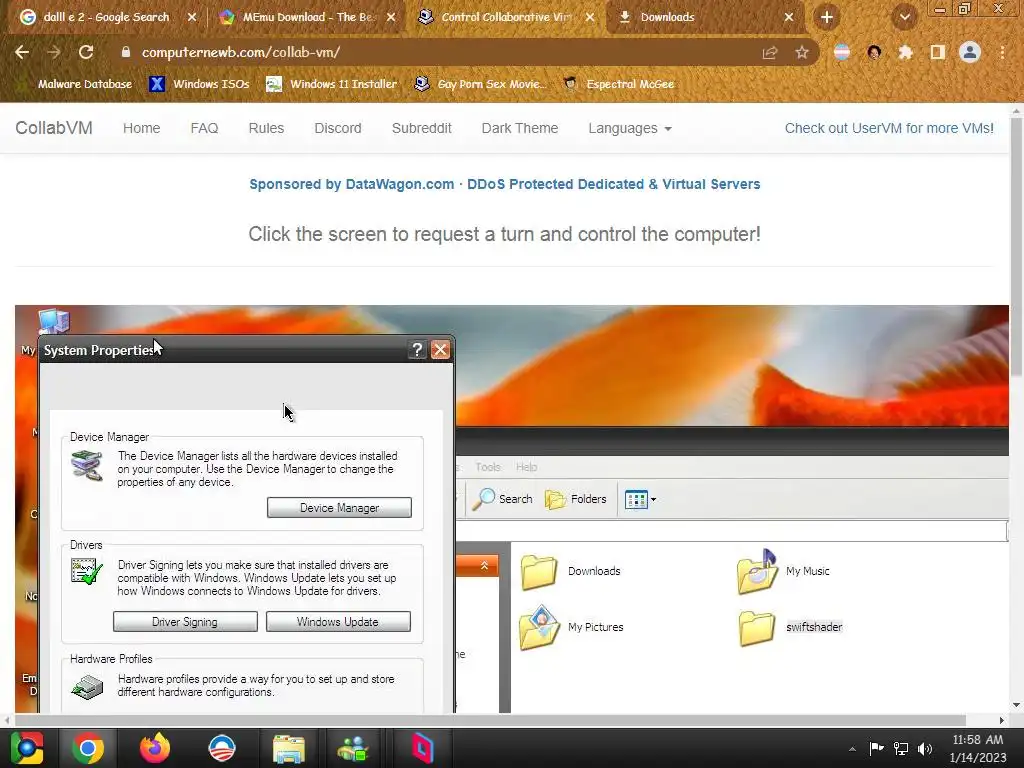This screenshot has height=768, width=1024.
Task: Click the page vertical scrollbar
Action: (1016, 248)
